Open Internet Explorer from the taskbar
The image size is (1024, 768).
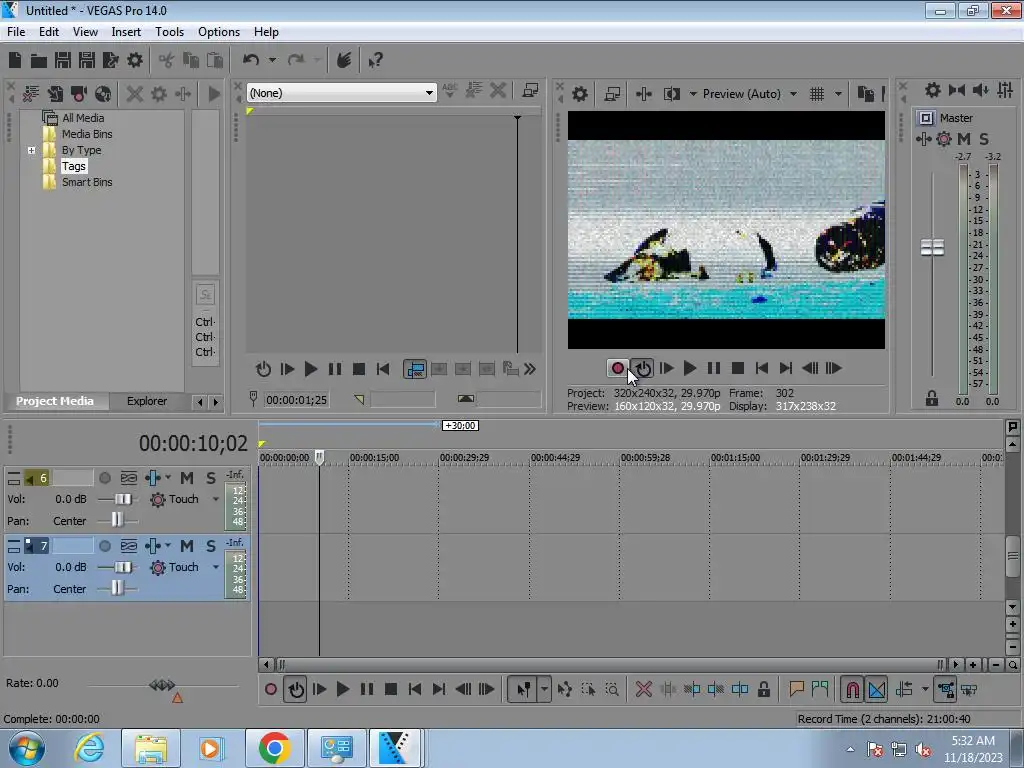pyautogui.click(x=88, y=748)
